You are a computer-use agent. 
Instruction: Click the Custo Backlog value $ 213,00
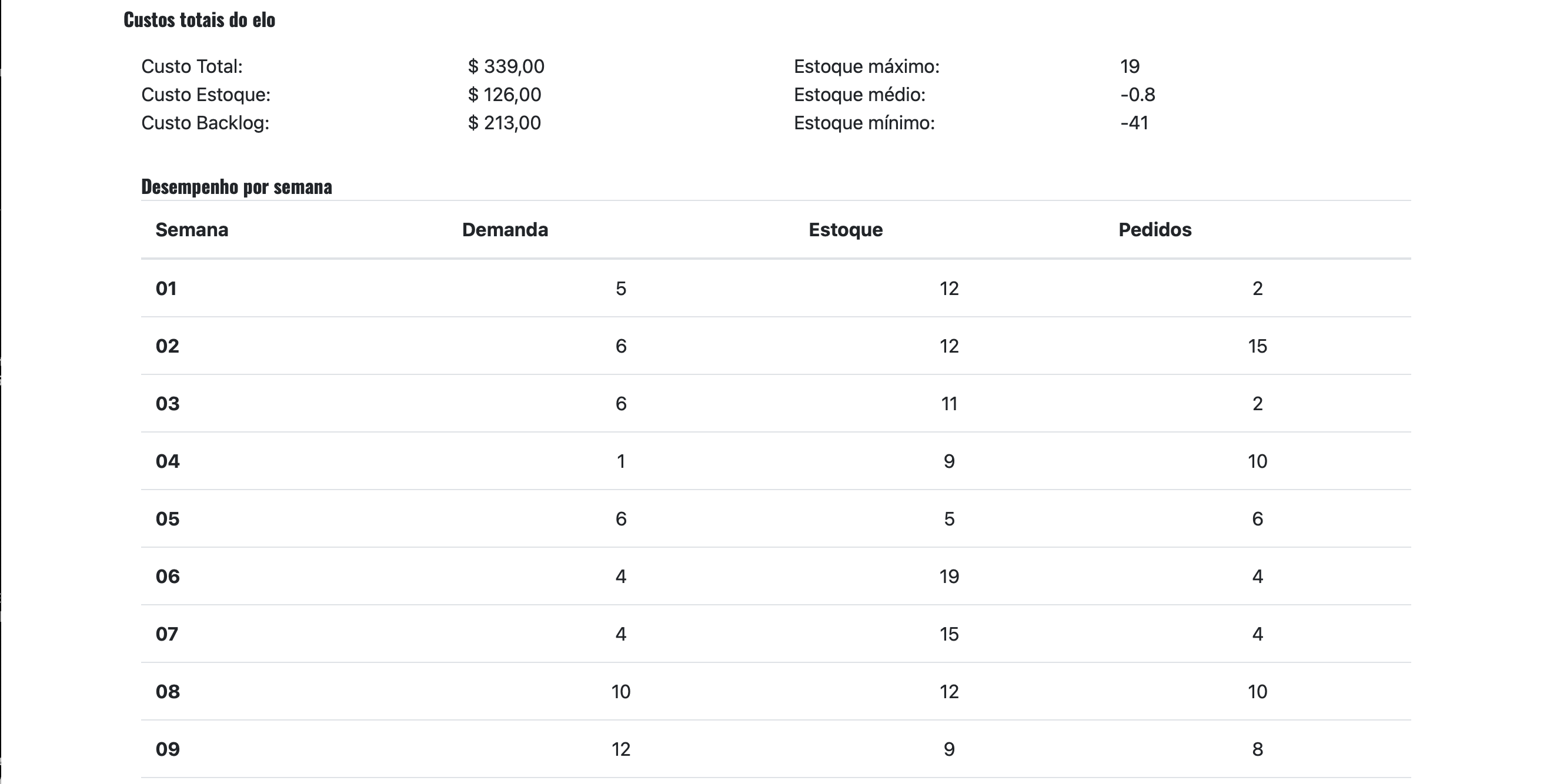coord(505,123)
